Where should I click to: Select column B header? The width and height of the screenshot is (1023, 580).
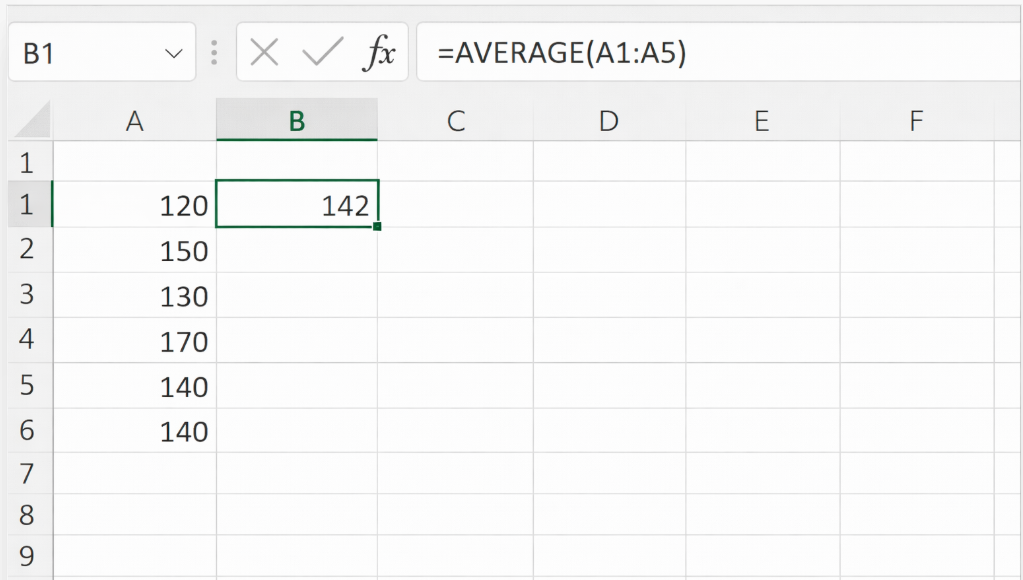(x=296, y=121)
